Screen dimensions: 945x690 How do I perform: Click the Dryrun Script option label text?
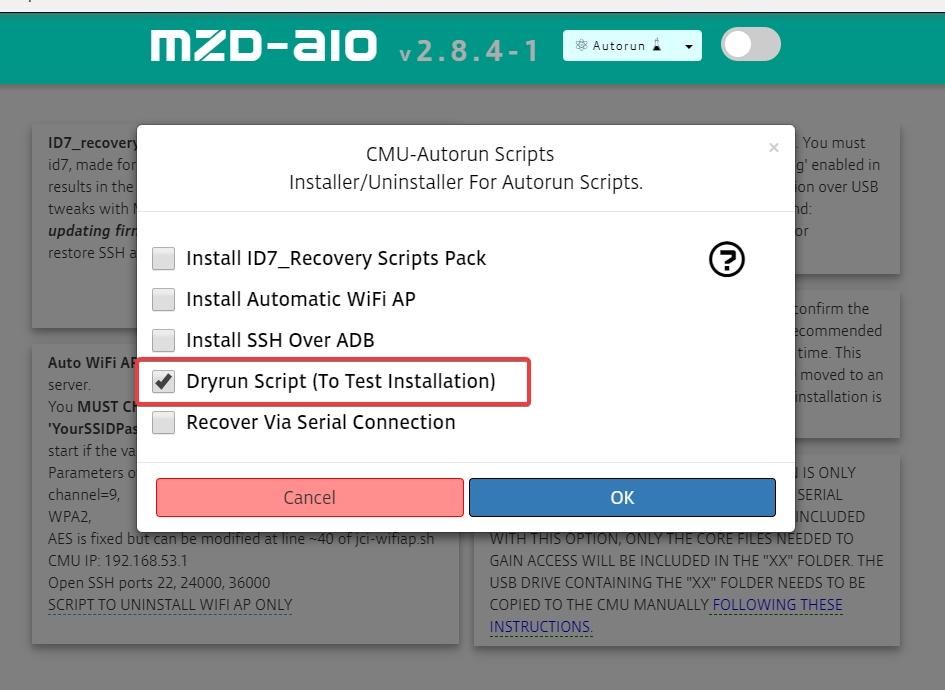tap(341, 381)
